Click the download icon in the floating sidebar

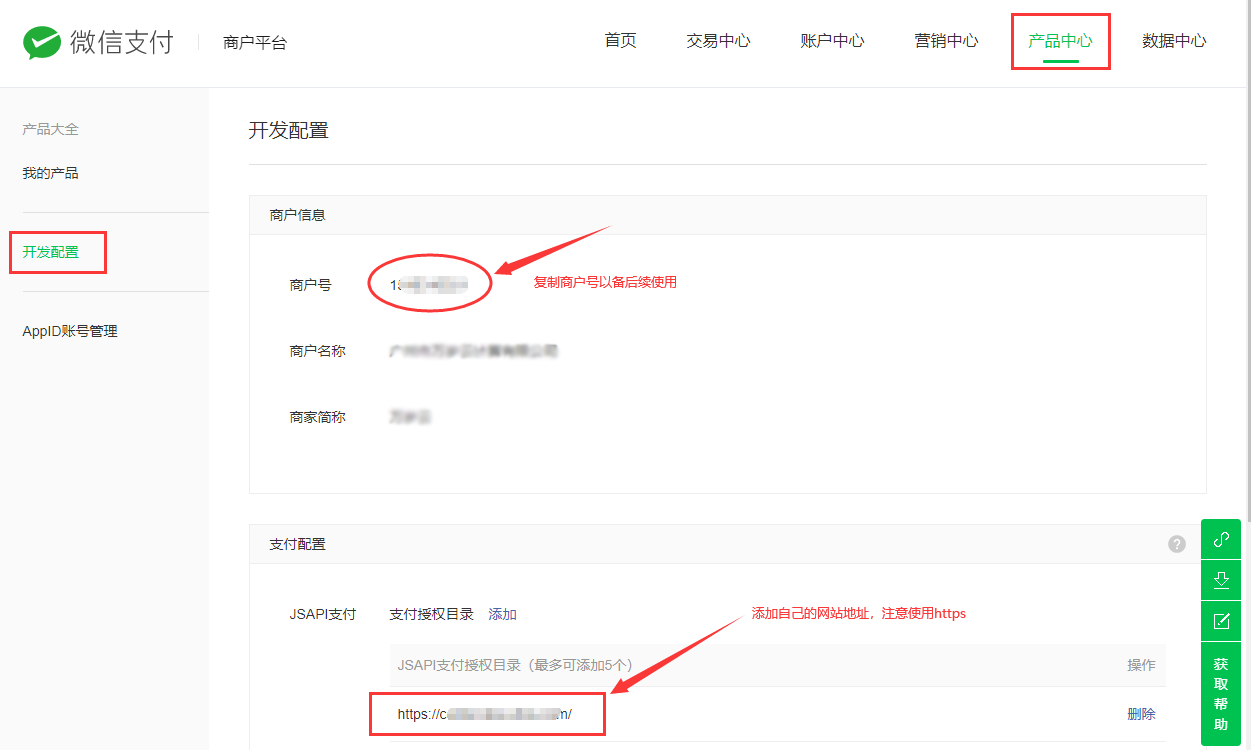tap(1221, 580)
